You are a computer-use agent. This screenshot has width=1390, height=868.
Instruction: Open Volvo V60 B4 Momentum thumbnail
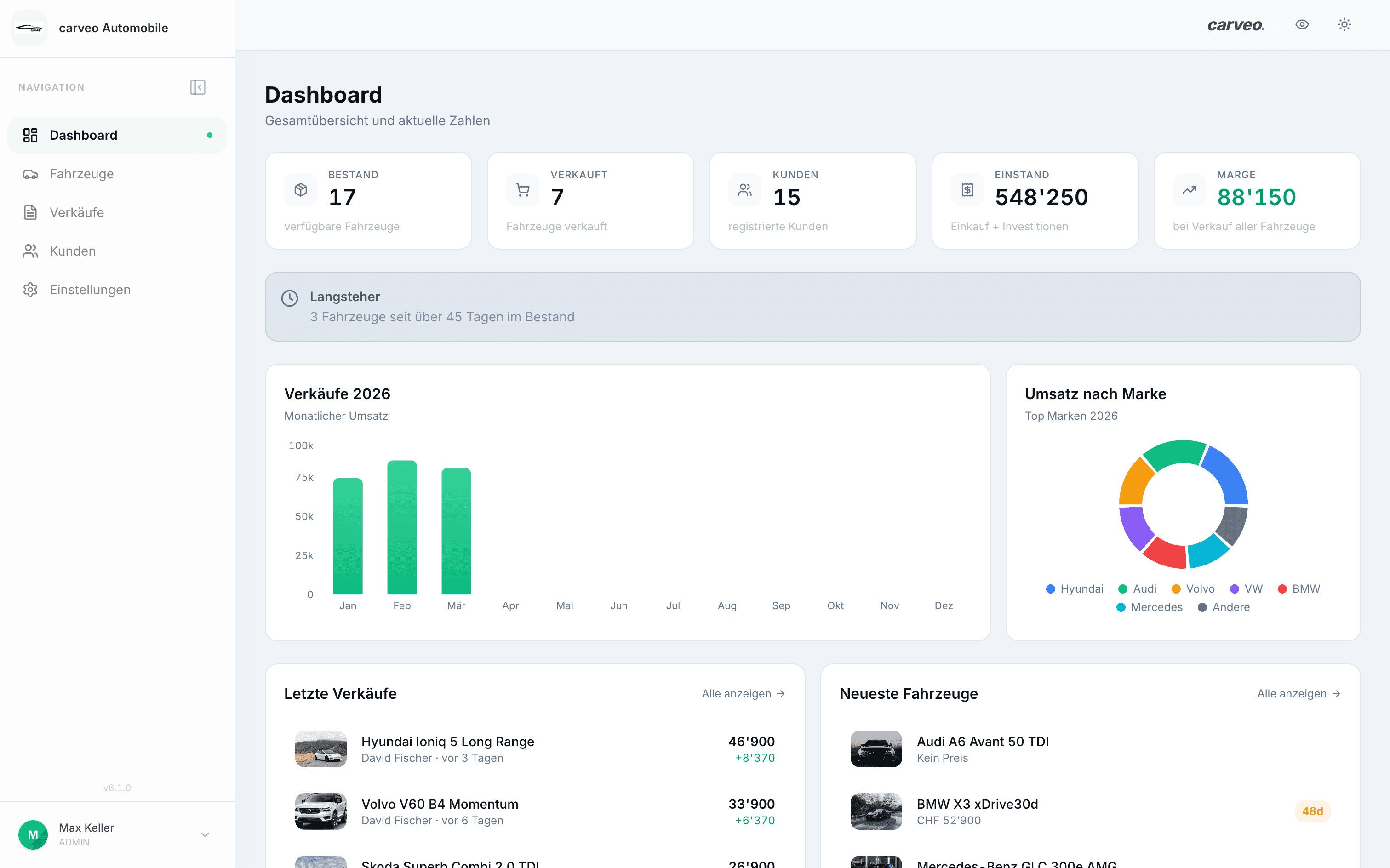[x=321, y=812]
